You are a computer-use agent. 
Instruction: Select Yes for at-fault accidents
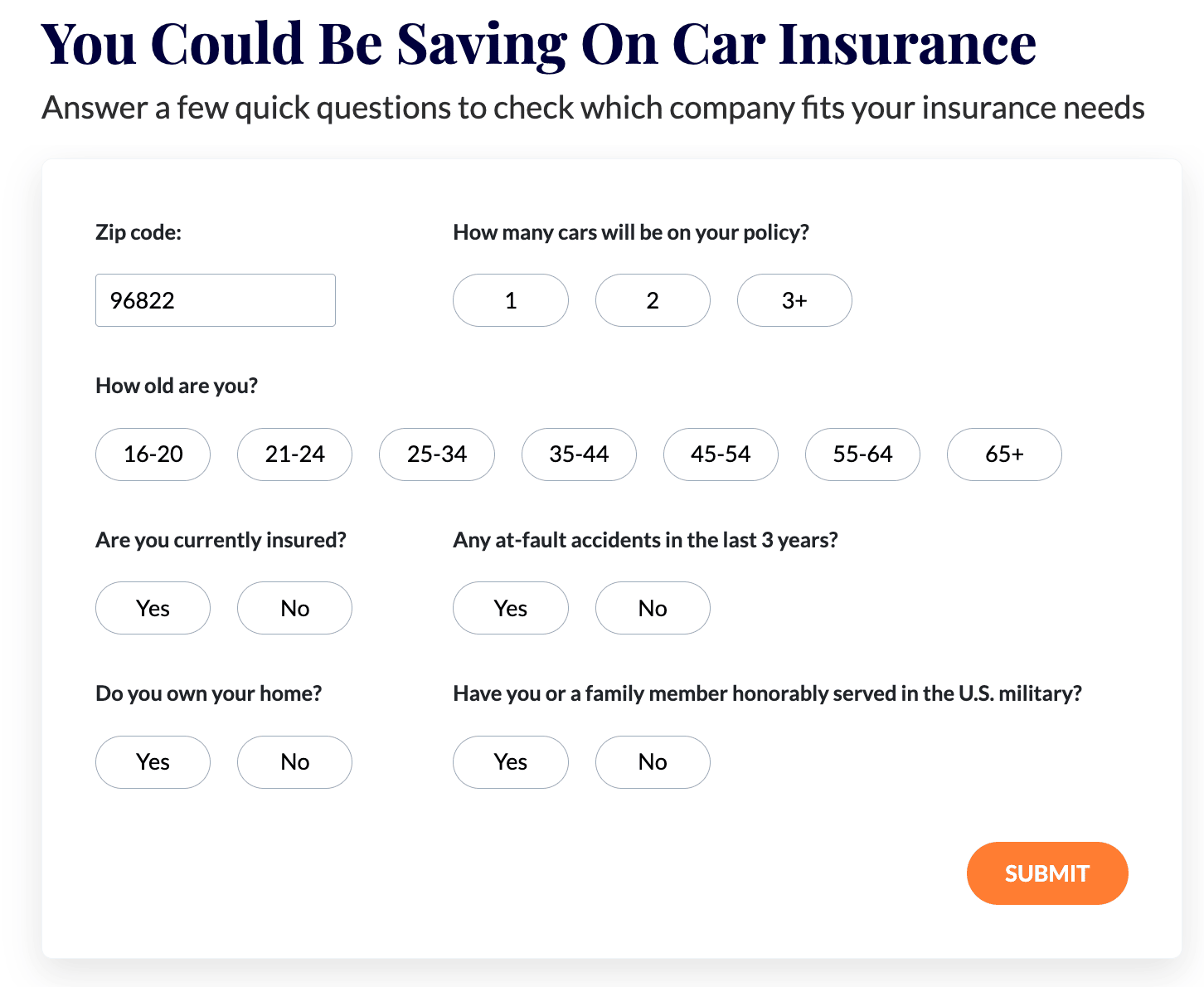point(511,608)
